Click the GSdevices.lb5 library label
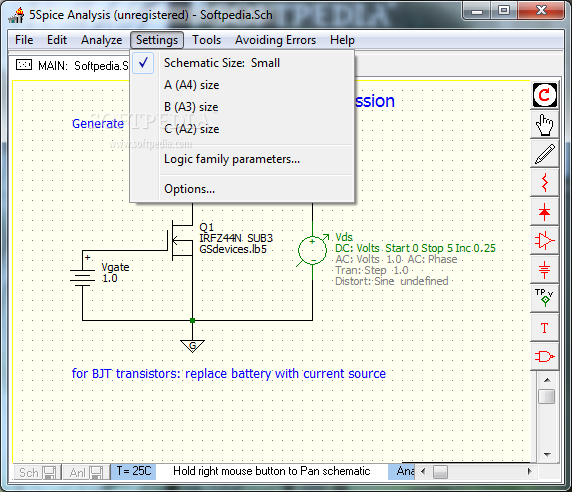This screenshot has width=572, height=492. 233,249
